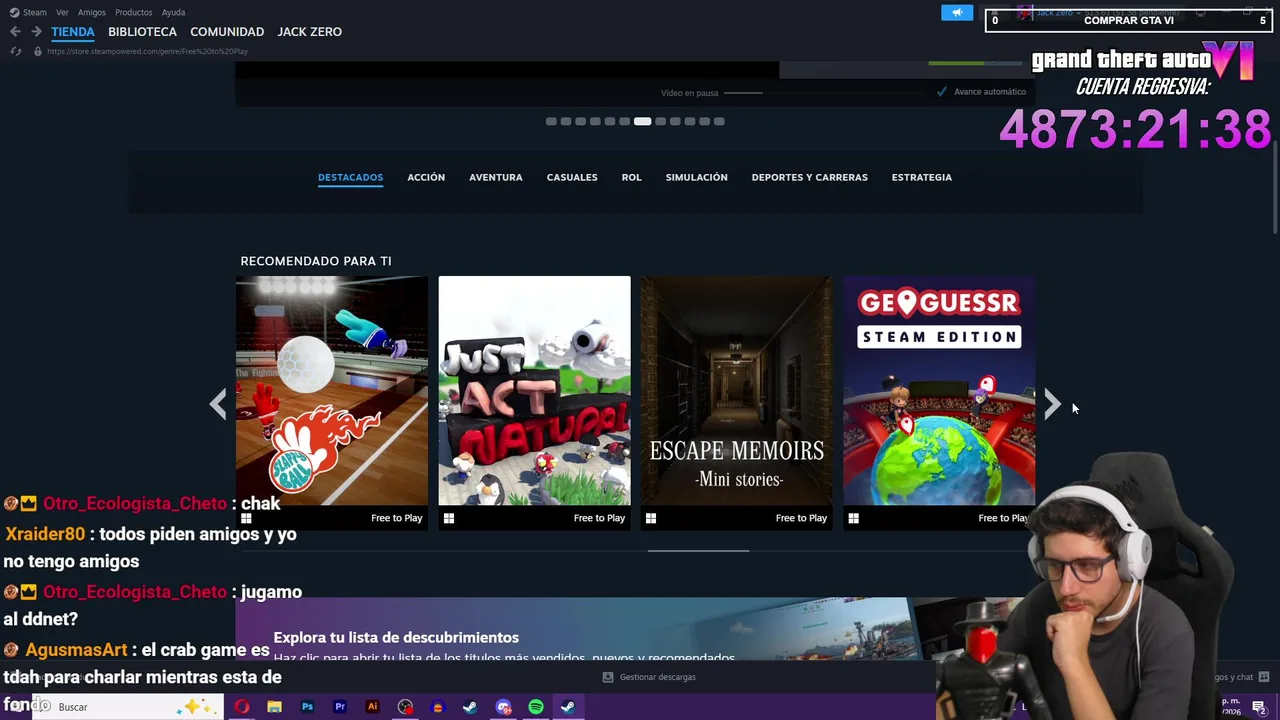Click Windows icon on Escape Memoirs card
Viewport: 1280px width, 720px height.
651,518
